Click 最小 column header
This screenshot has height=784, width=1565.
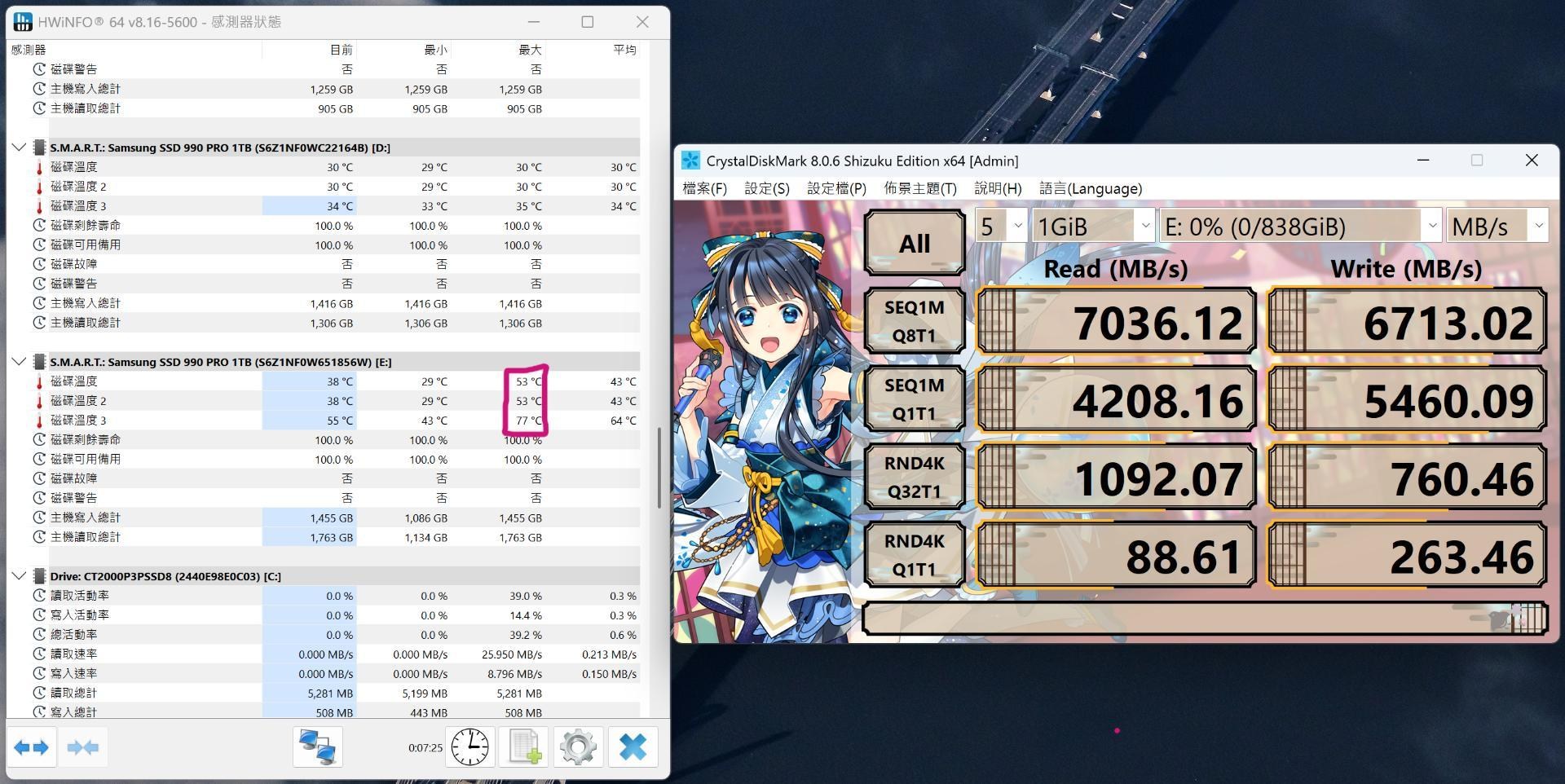pyautogui.click(x=436, y=50)
